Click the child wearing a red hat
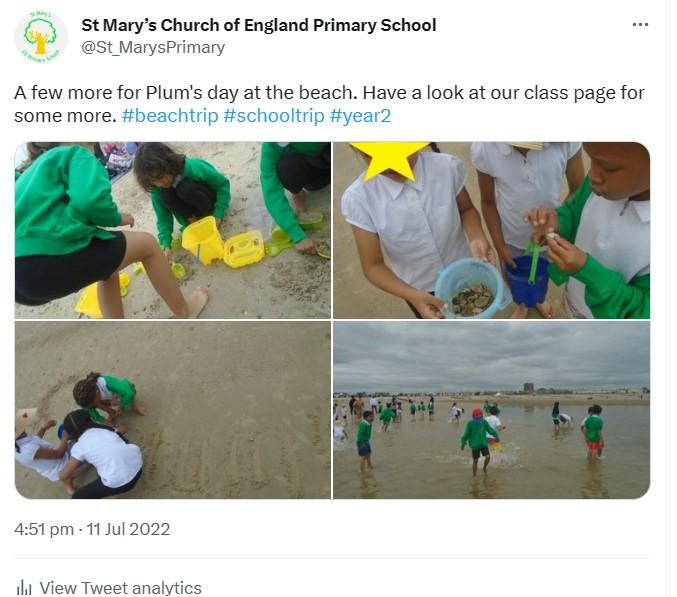Screen dimensions: 677x597 [476, 432]
